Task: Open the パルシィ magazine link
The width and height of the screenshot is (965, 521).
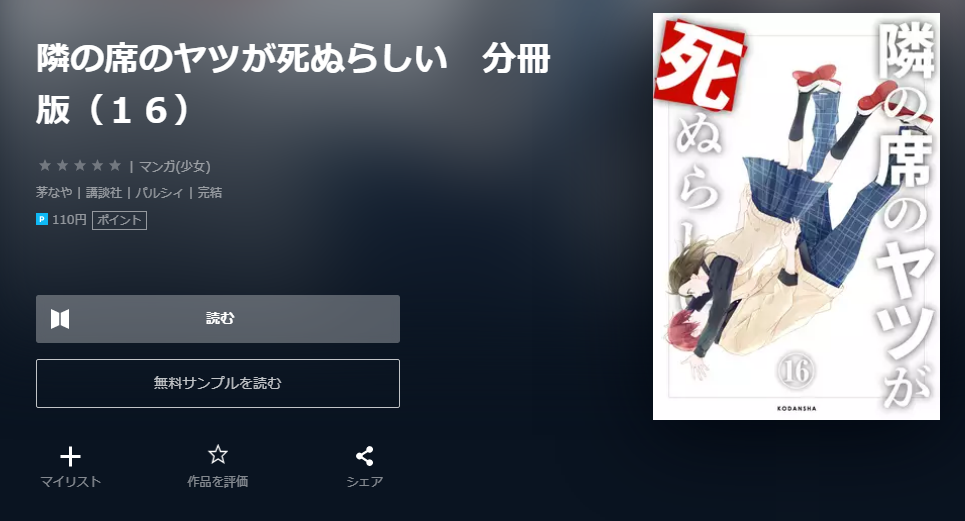Action: 159,193
